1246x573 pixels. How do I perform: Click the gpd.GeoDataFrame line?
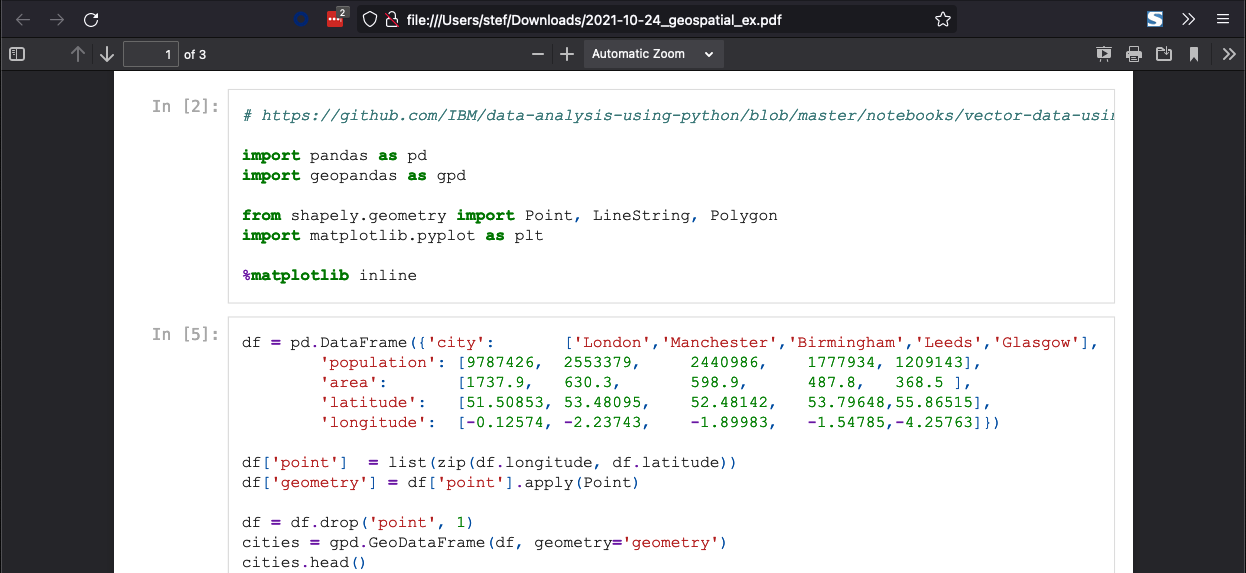[485, 543]
